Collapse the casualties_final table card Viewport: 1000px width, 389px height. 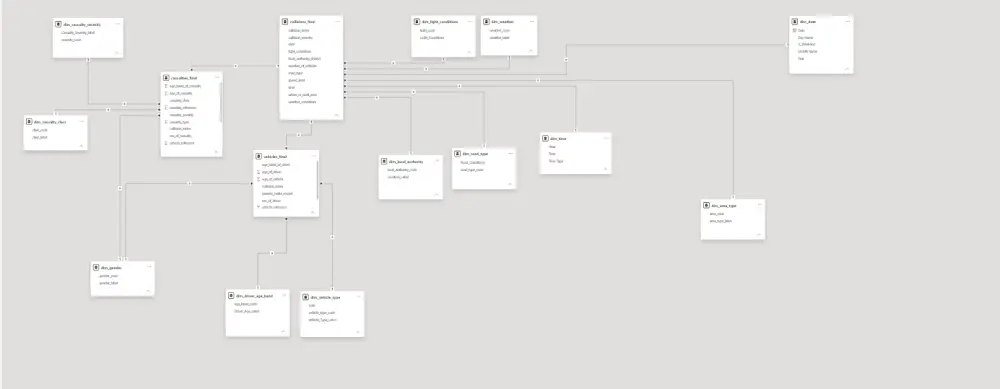pyautogui.click(x=216, y=152)
